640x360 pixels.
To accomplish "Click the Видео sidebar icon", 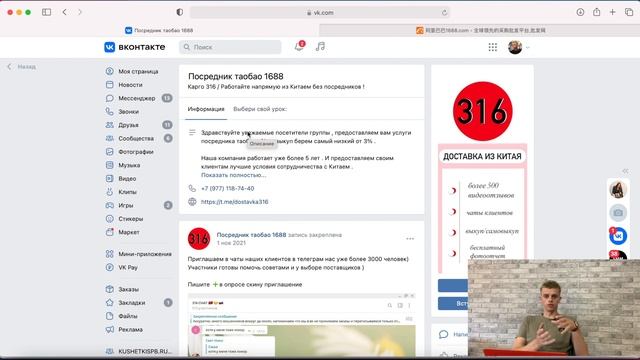I will [109, 178].
